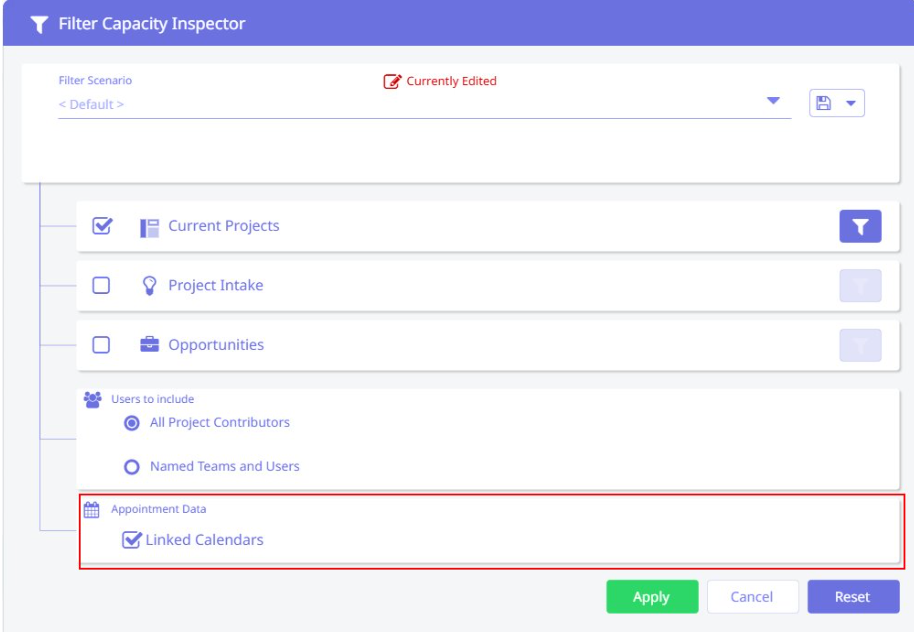
Task: Click the Appointment Data calendar icon
Action: click(x=92, y=510)
